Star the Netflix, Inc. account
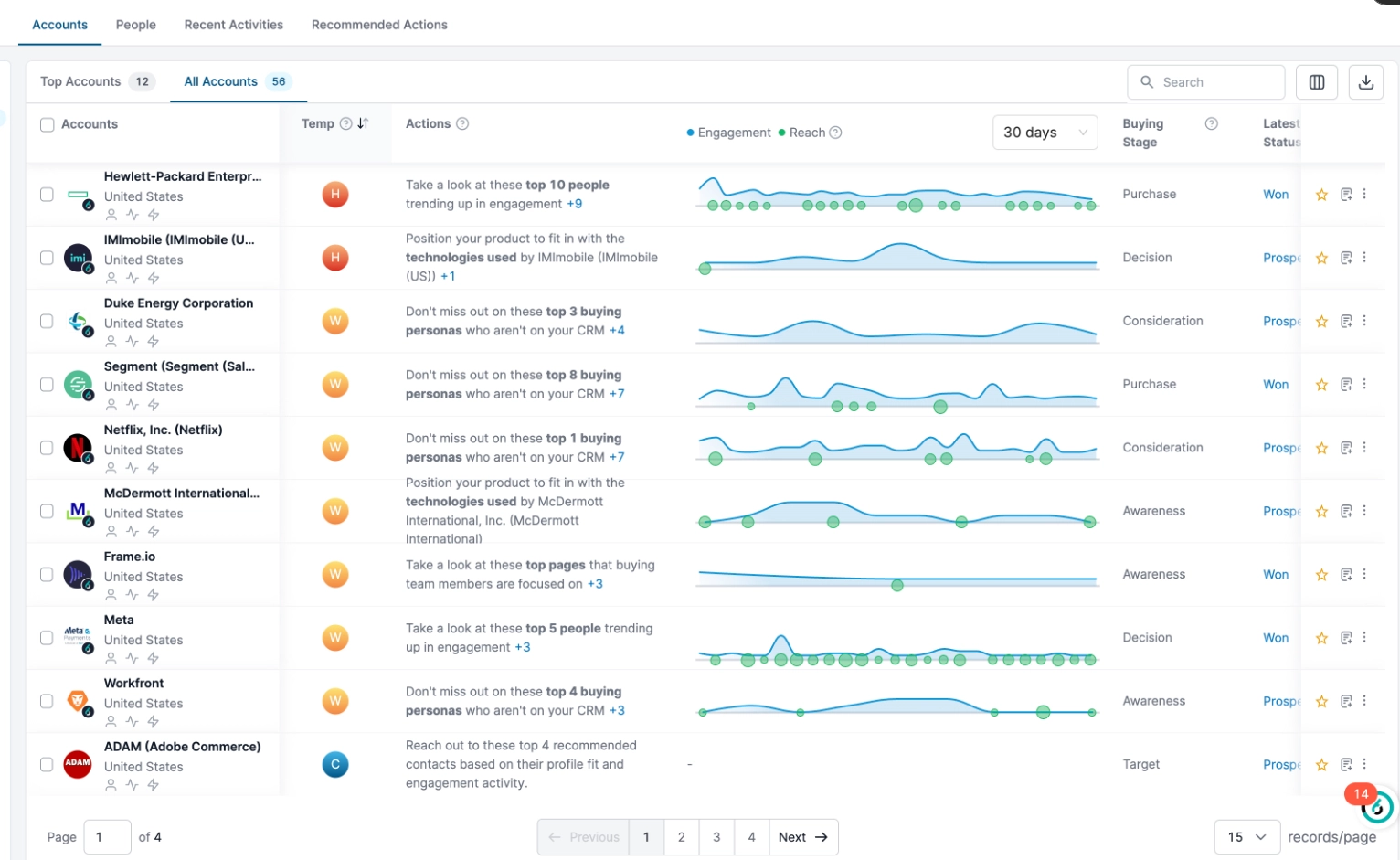The height and width of the screenshot is (860, 1400). click(x=1321, y=448)
